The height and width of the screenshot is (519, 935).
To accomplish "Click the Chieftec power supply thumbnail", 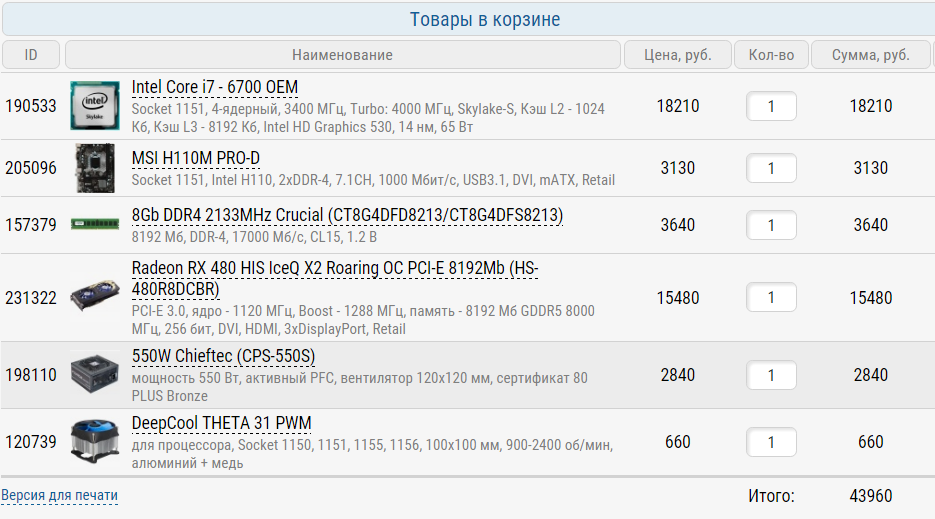I will (95, 374).
